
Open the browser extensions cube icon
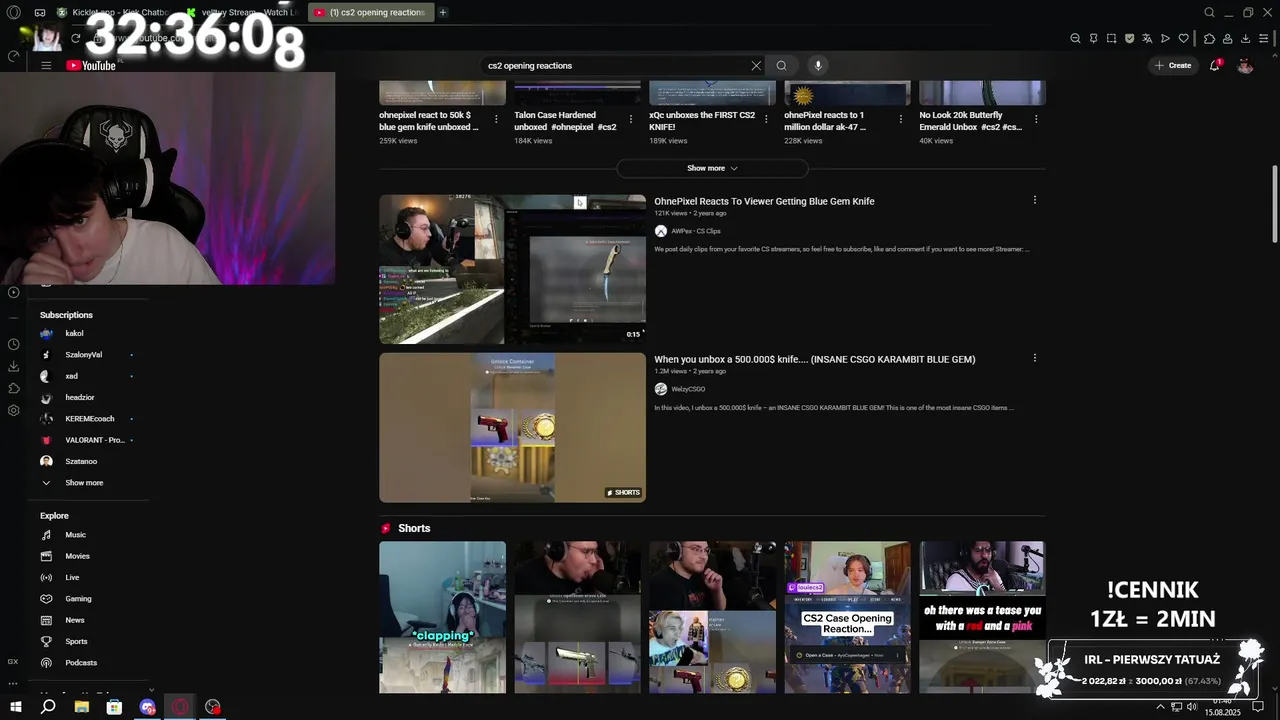point(1209,38)
